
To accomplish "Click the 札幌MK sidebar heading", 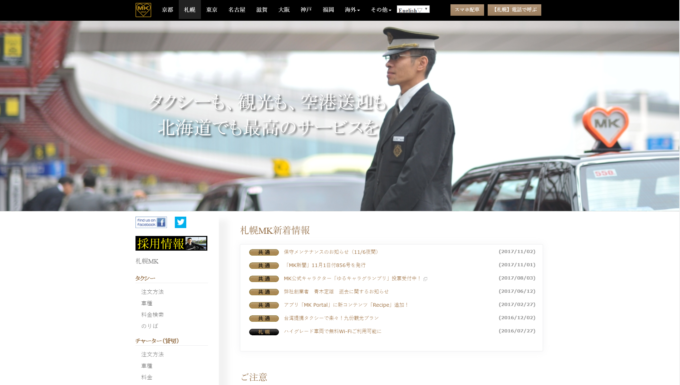I will (x=147, y=261).
